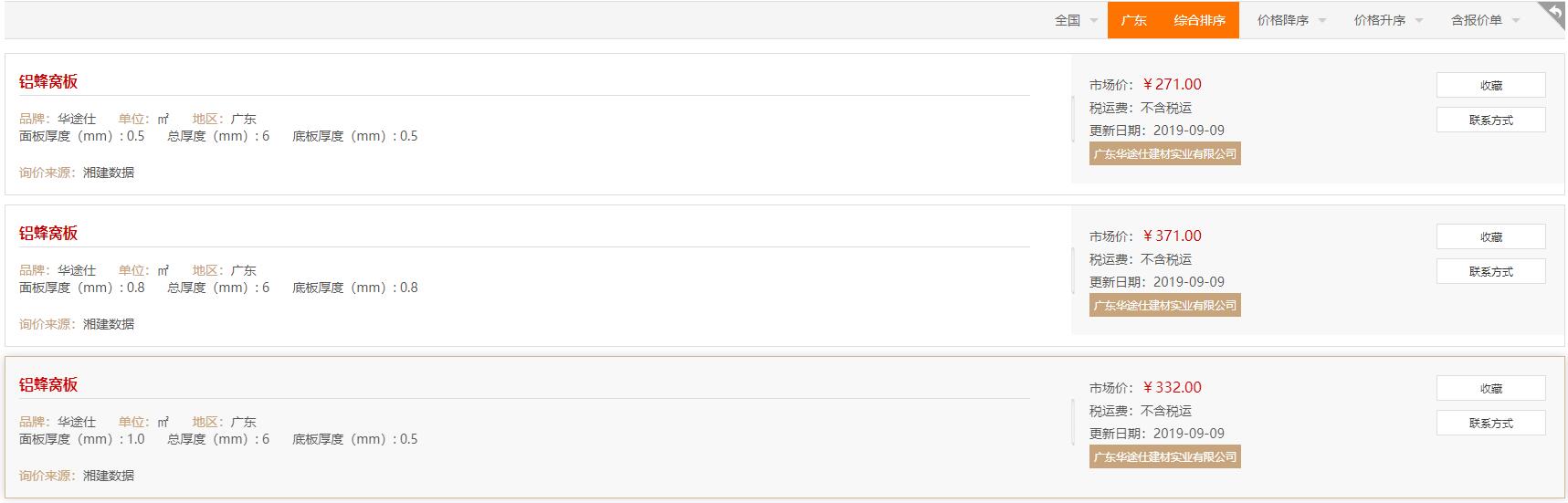Viewport: 1568px width, 503px height.
Task: Click 联系方式 for the ¥371.00 item
Action: [1490, 271]
